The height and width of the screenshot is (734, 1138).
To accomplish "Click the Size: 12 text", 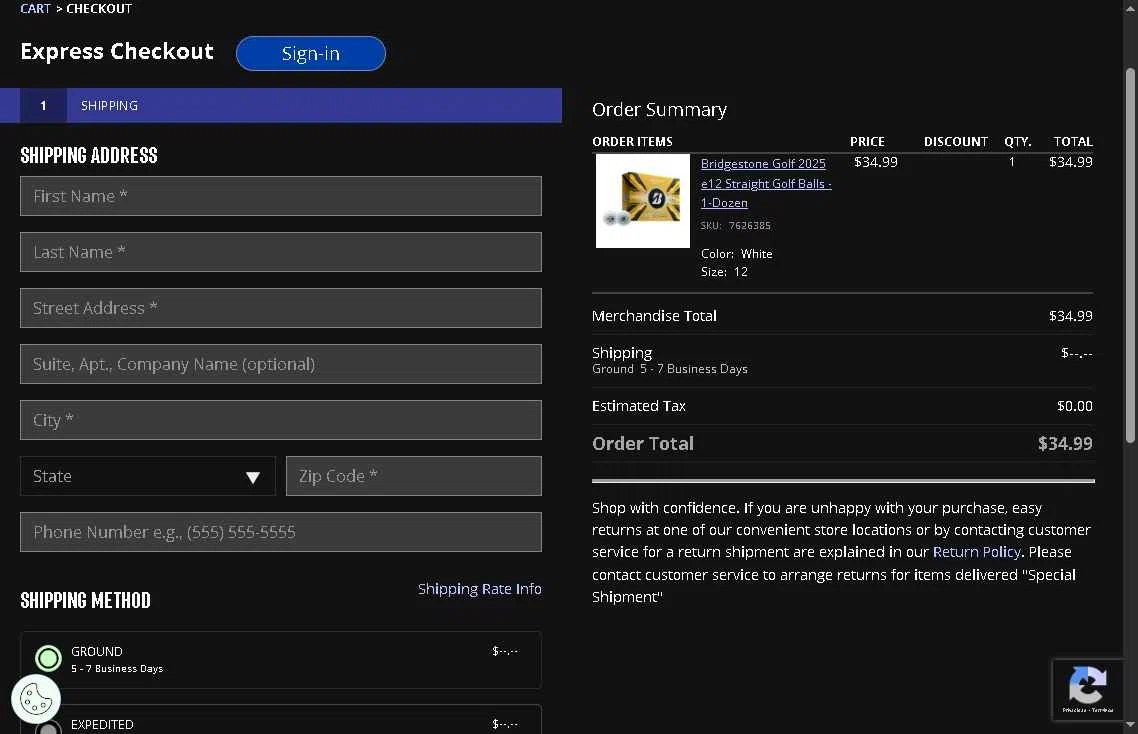I will pos(724,272).
